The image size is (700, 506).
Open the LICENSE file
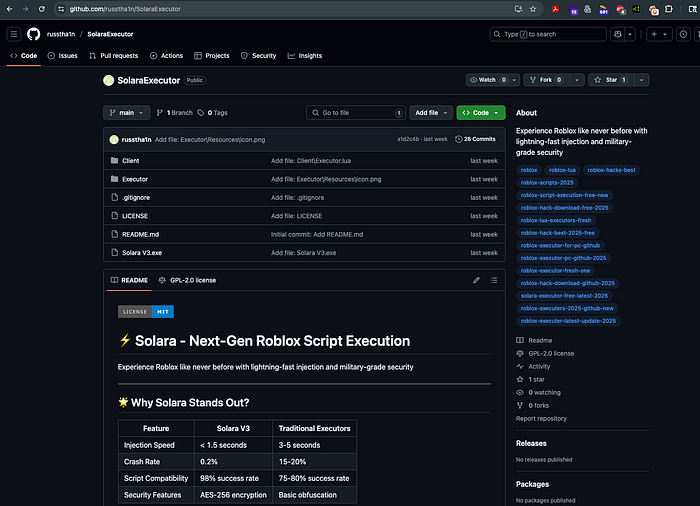pyautogui.click(x=135, y=216)
